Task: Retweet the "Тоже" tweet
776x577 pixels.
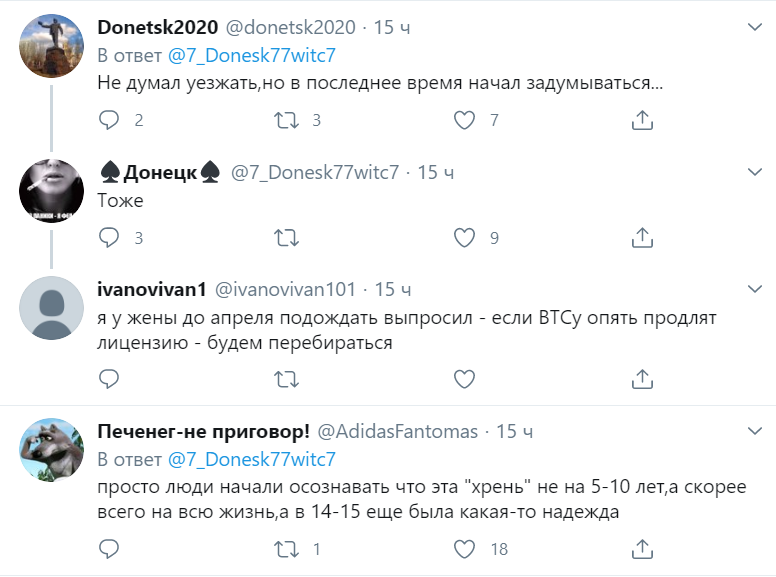Action: point(286,238)
